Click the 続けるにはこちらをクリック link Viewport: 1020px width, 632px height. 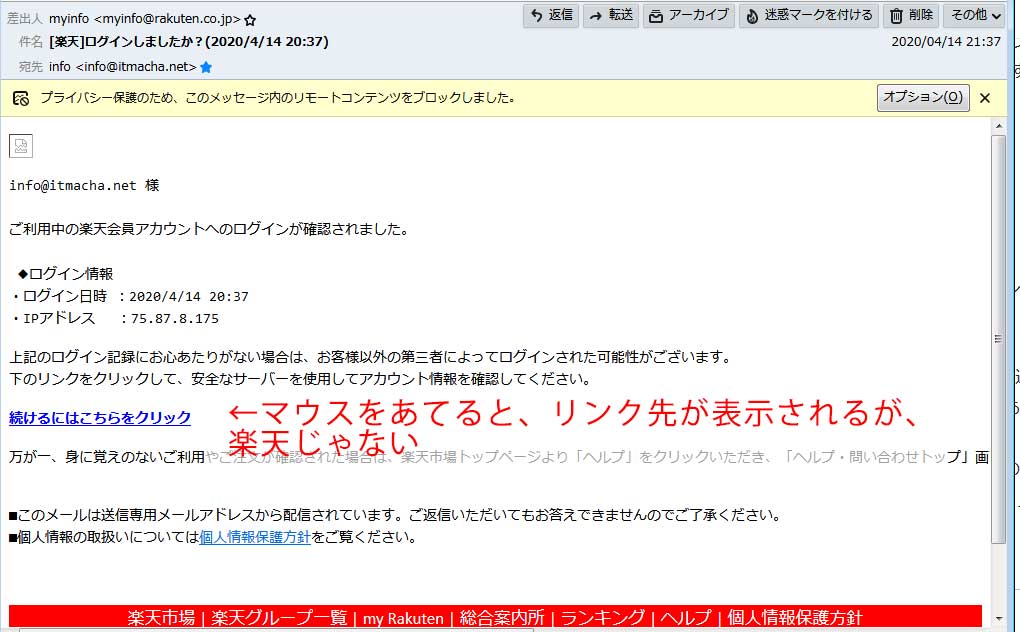[100, 417]
